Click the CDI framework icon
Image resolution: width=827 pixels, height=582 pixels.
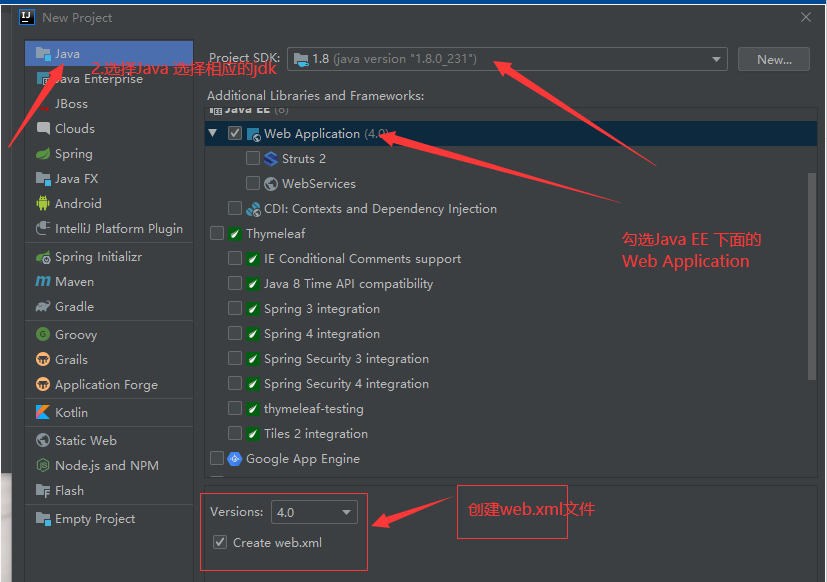pyautogui.click(x=253, y=209)
